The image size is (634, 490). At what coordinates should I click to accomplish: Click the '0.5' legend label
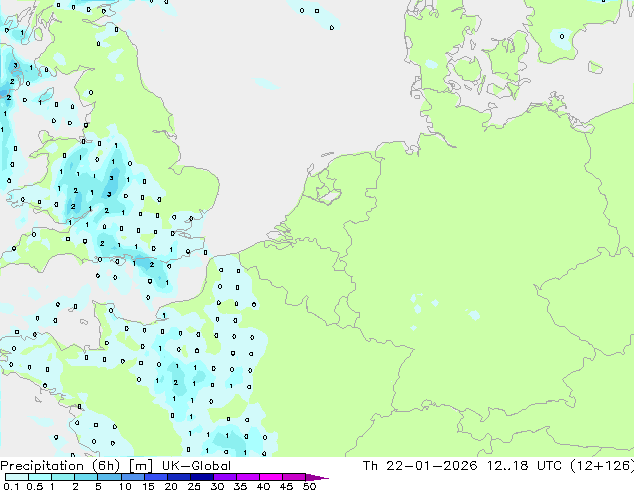click(x=35, y=486)
